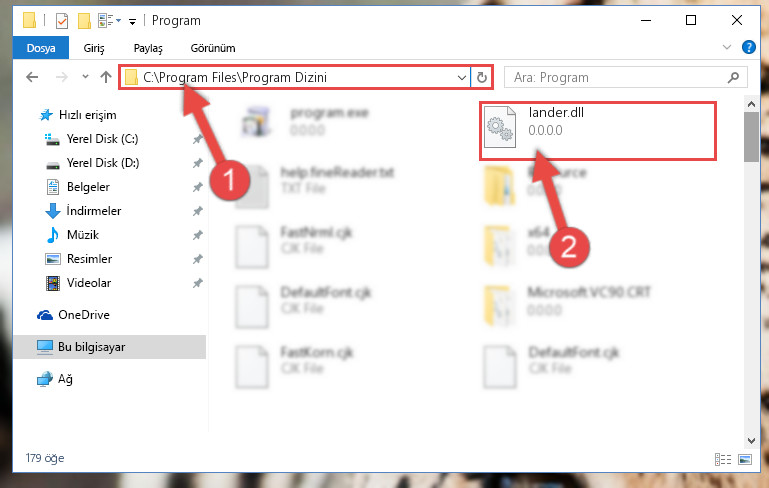Expand recent locations dropdown arrow
769x488 pixels.
85,77
